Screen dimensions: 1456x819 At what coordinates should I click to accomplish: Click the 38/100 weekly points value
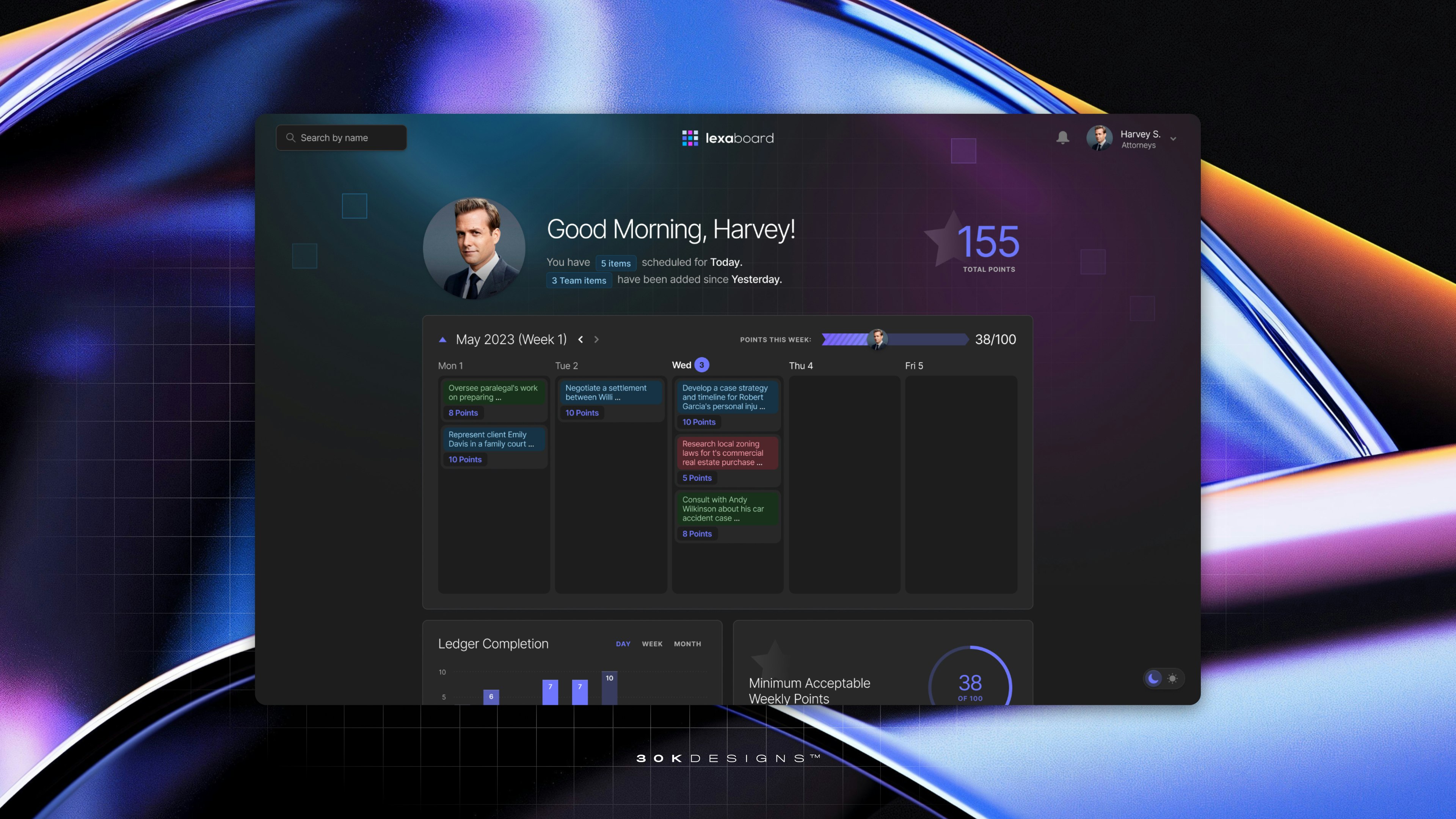[x=995, y=340]
